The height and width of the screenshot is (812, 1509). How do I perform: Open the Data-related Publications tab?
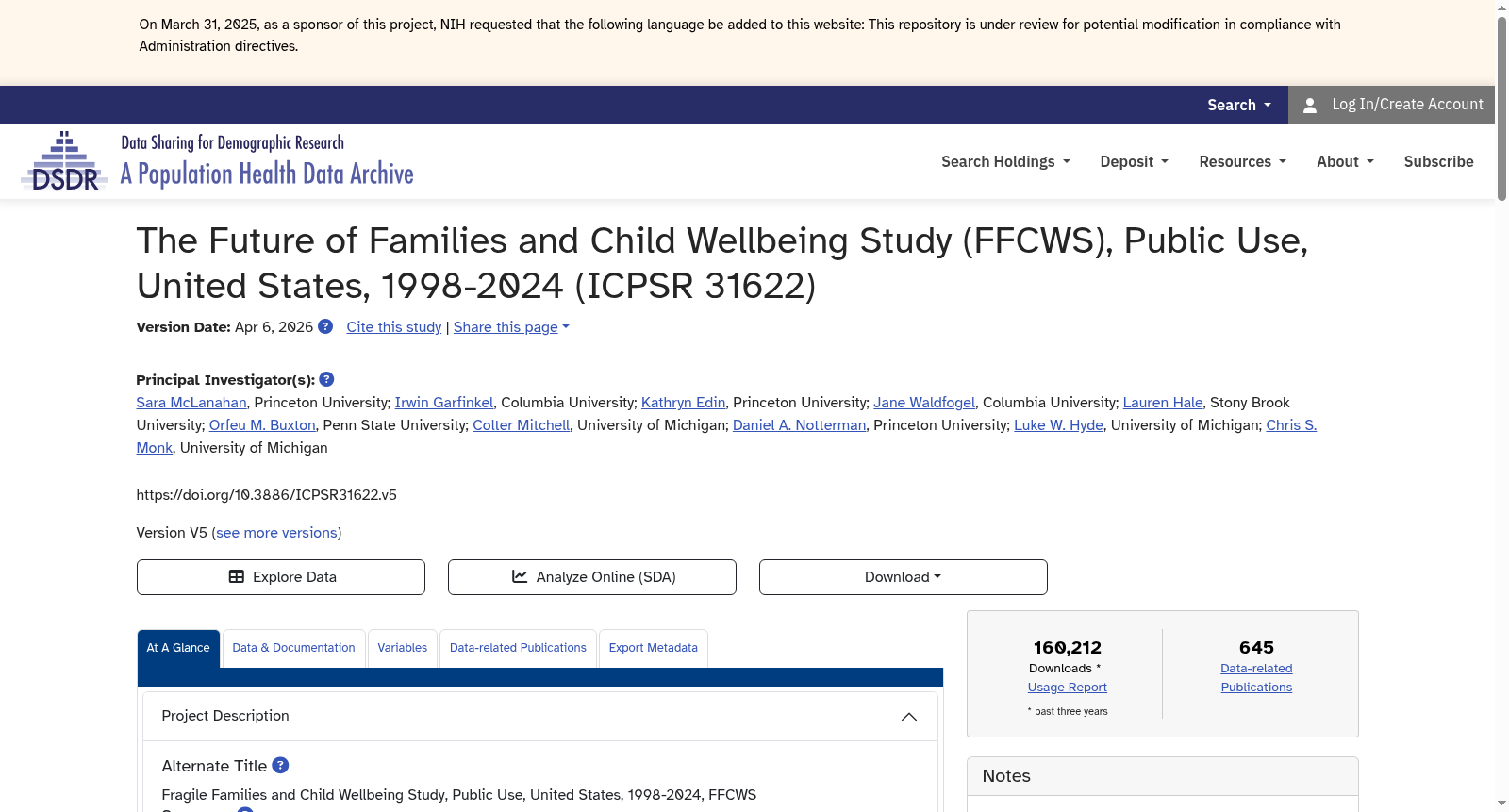[x=518, y=648]
